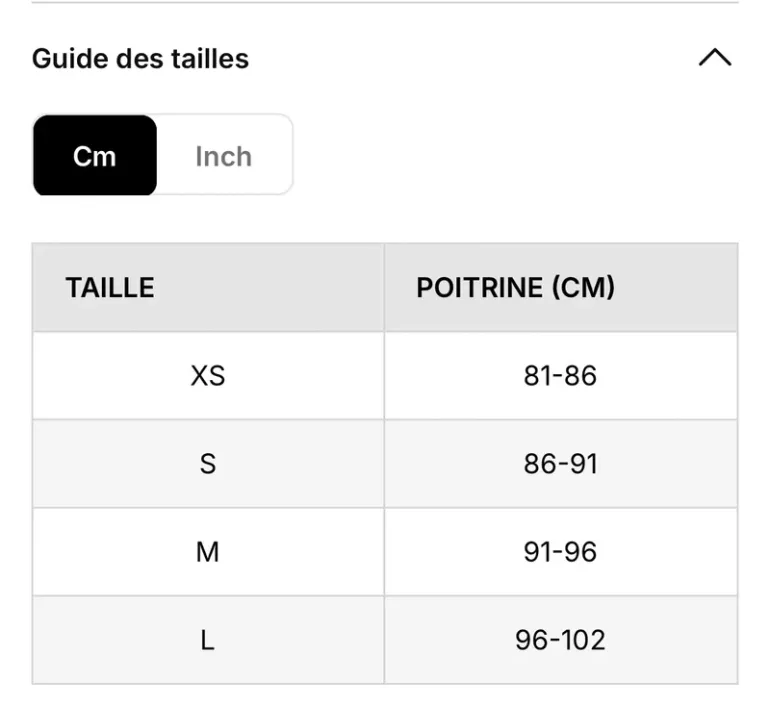Click the S size cell

[x=208, y=464]
